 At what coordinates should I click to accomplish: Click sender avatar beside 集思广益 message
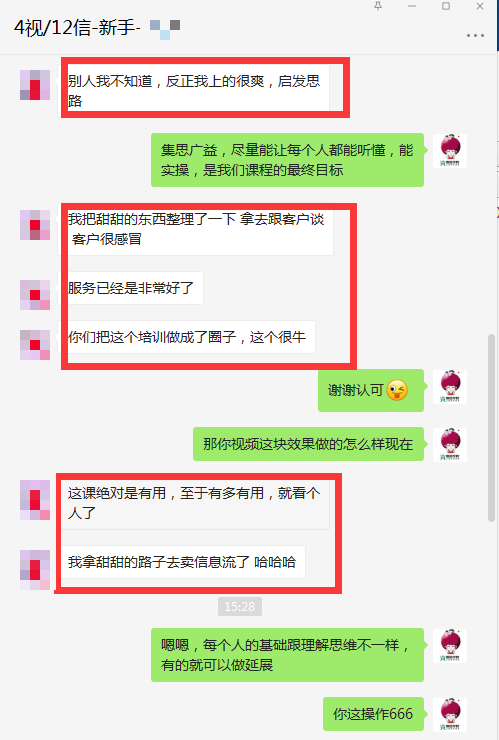[450, 151]
